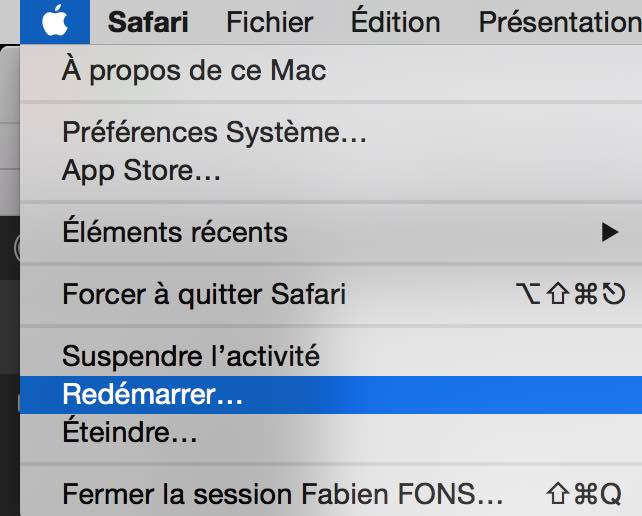
Task: Click the dark window strip left of the menu
Action: (x=9, y=300)
